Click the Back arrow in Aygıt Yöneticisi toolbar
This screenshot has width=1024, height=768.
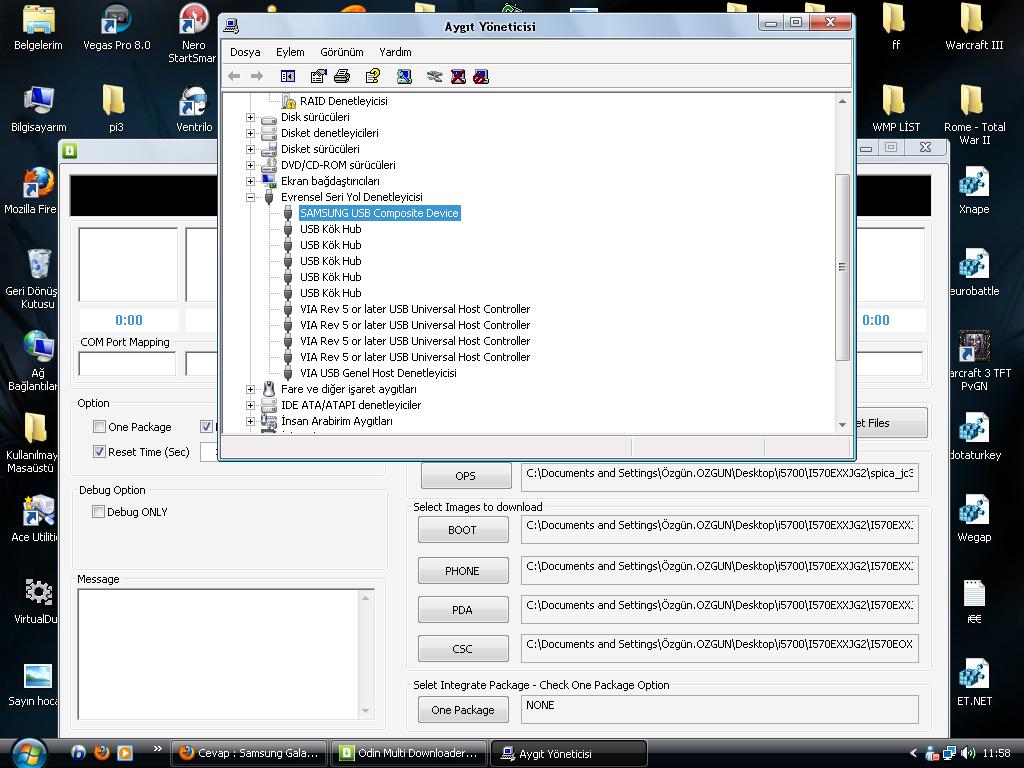pos(234,76)
